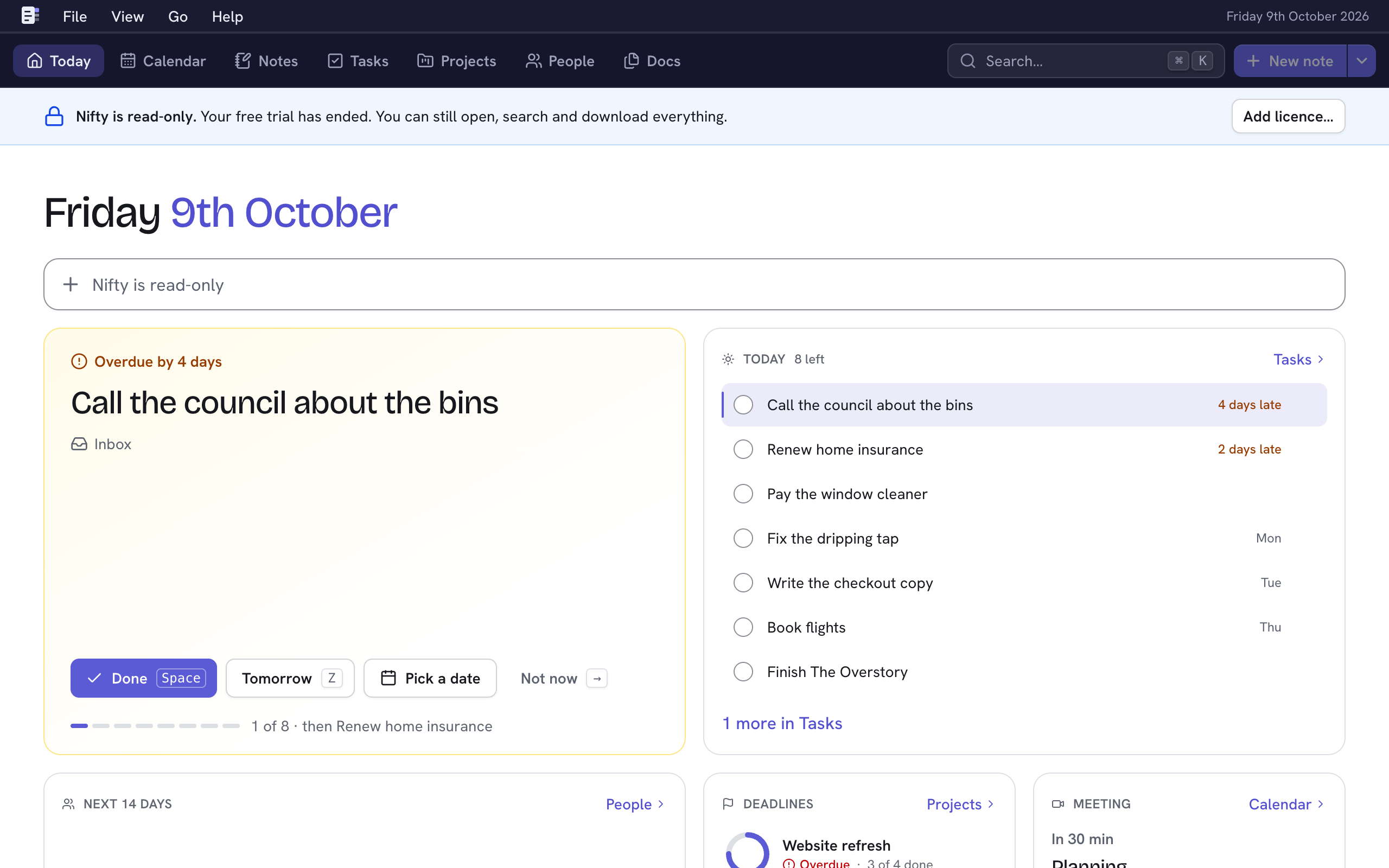Postpone the task with Tomorrow button
1389x868 pixels.
point(290,678)
